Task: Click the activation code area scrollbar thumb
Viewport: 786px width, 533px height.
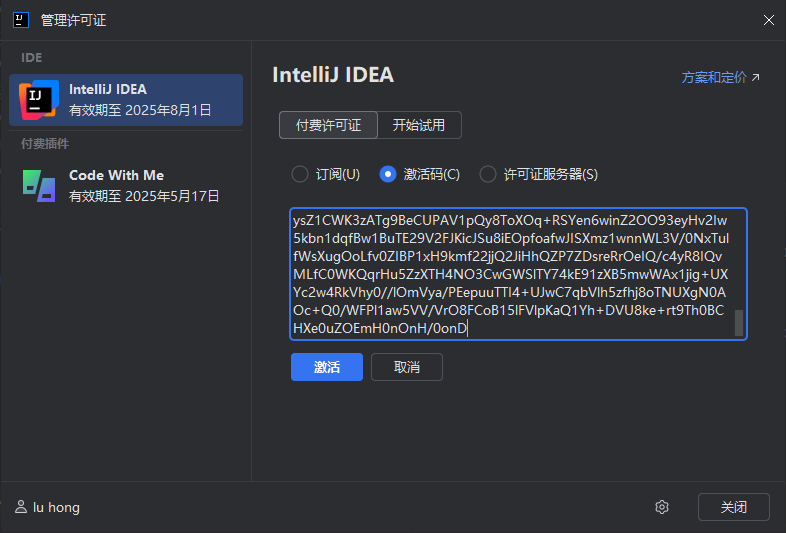Action: pos(738,323)
